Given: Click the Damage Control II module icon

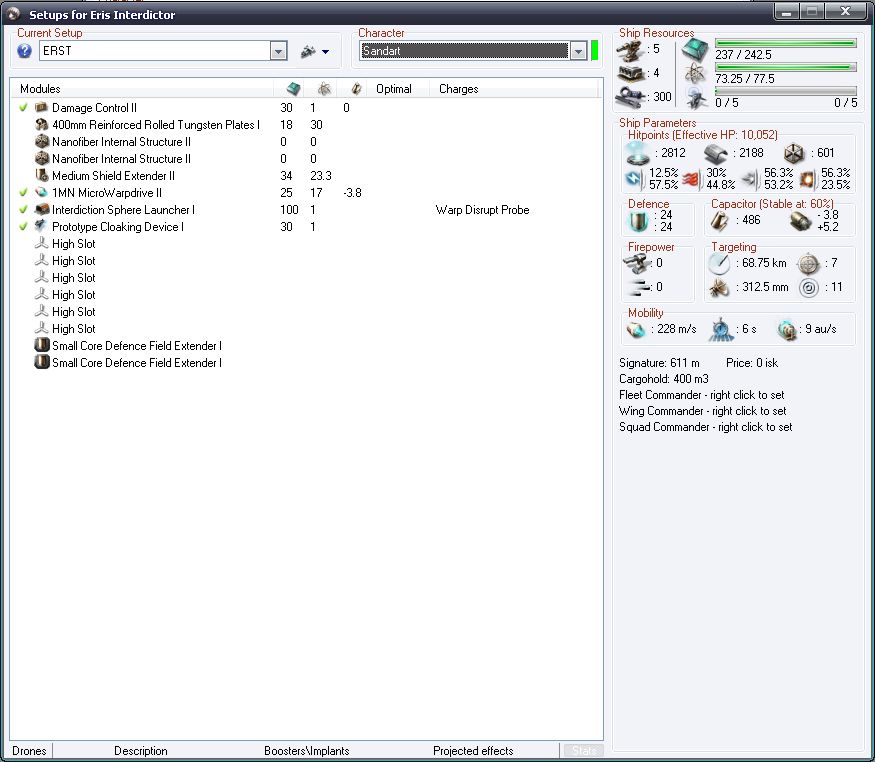Looking at the screenshot, I should (x=41, y=108).
